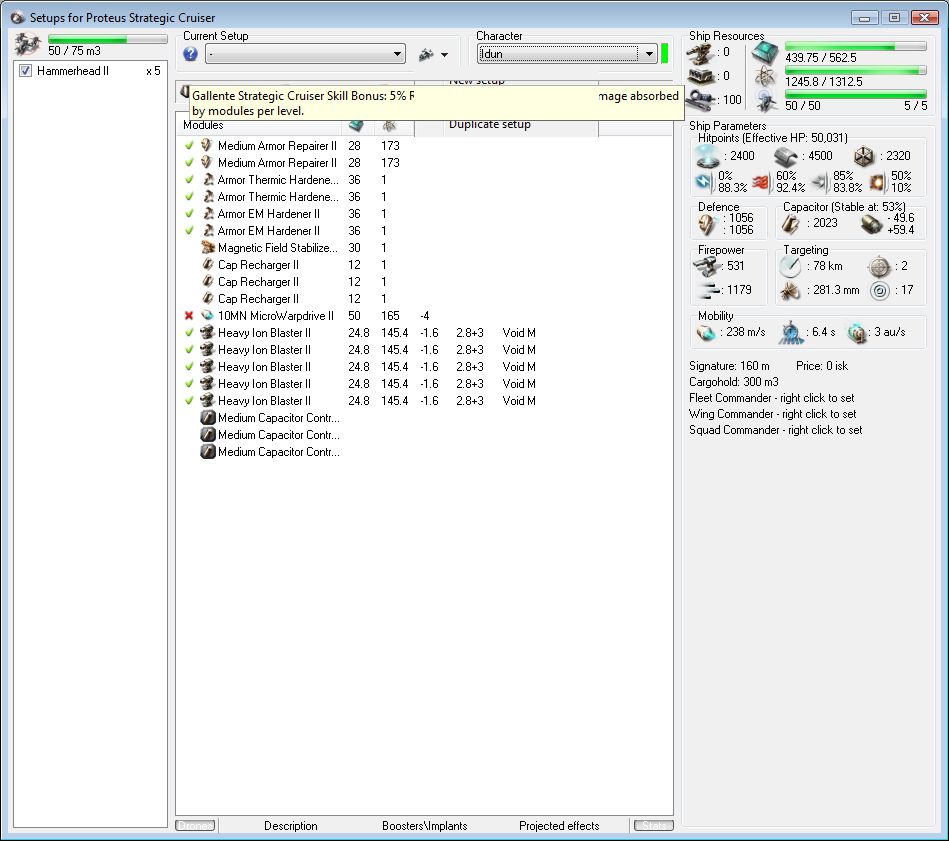Click the green skill indicator beside Character
Viewport: 949px width, 841px height.
[665, 54]
